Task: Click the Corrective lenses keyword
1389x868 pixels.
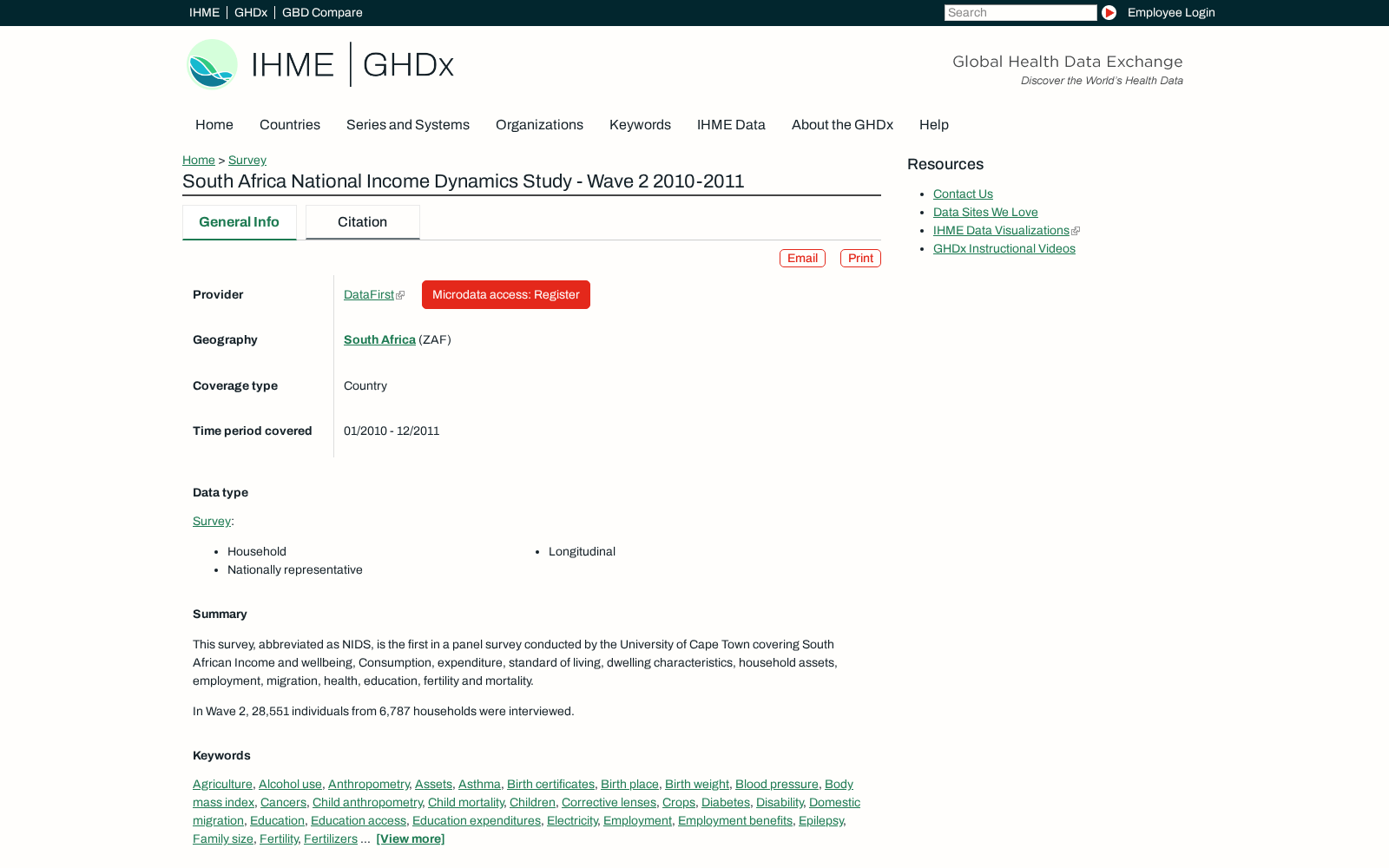Action: tap(609, 803)
